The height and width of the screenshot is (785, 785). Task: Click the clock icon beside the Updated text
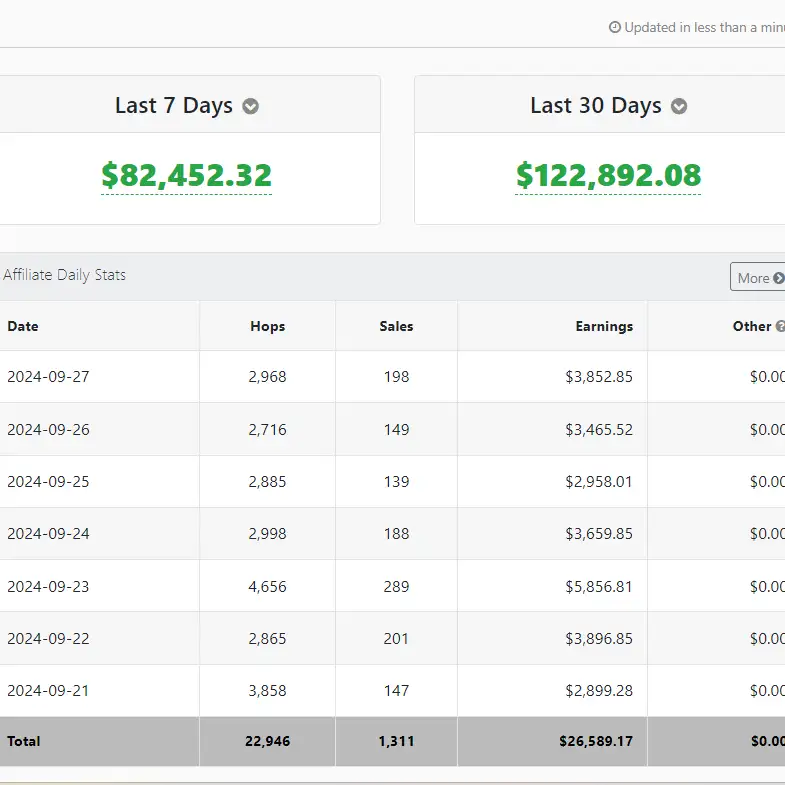(x=615, y=28)
